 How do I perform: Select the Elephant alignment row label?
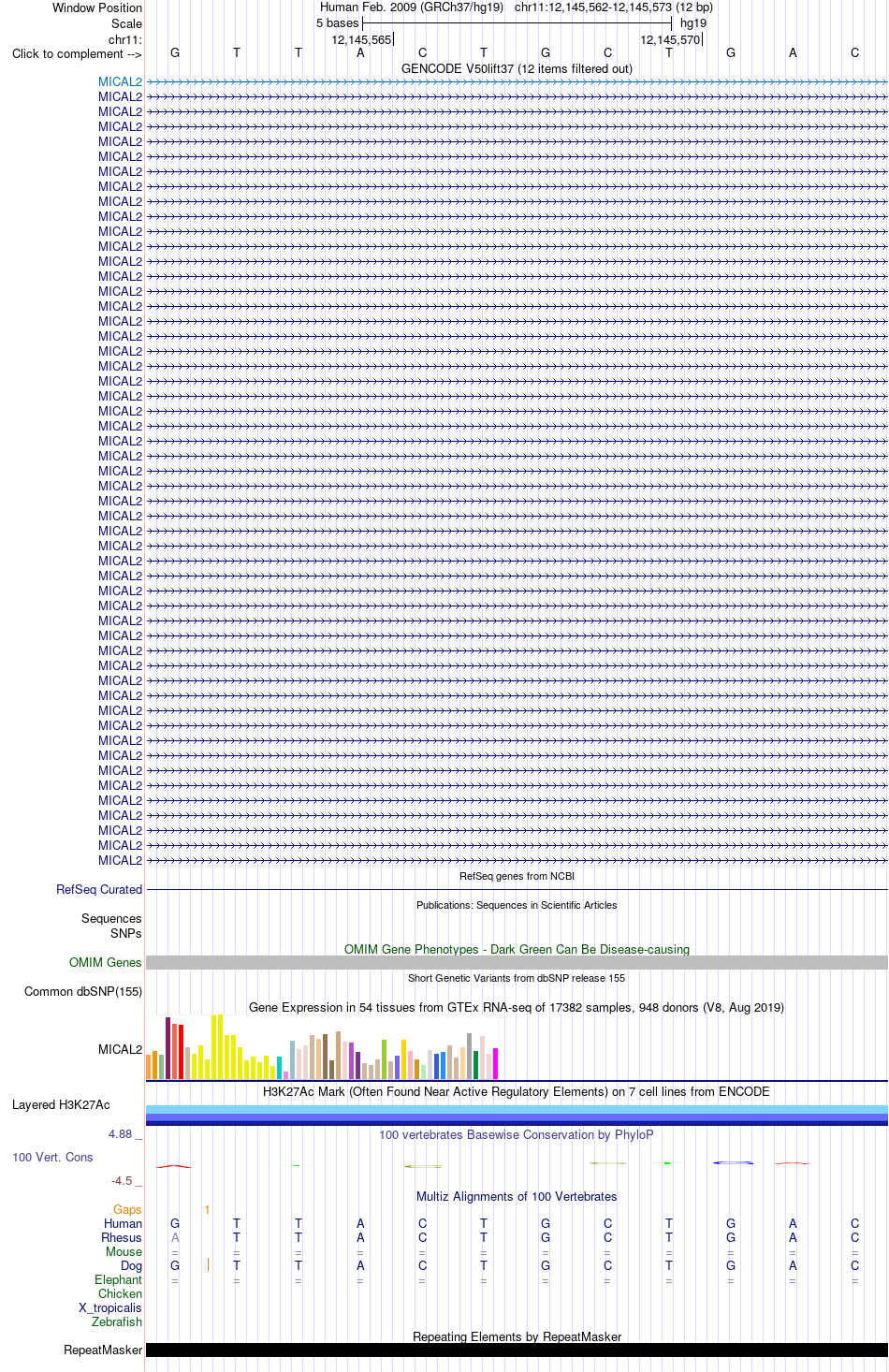click(x=118, y=1279)
